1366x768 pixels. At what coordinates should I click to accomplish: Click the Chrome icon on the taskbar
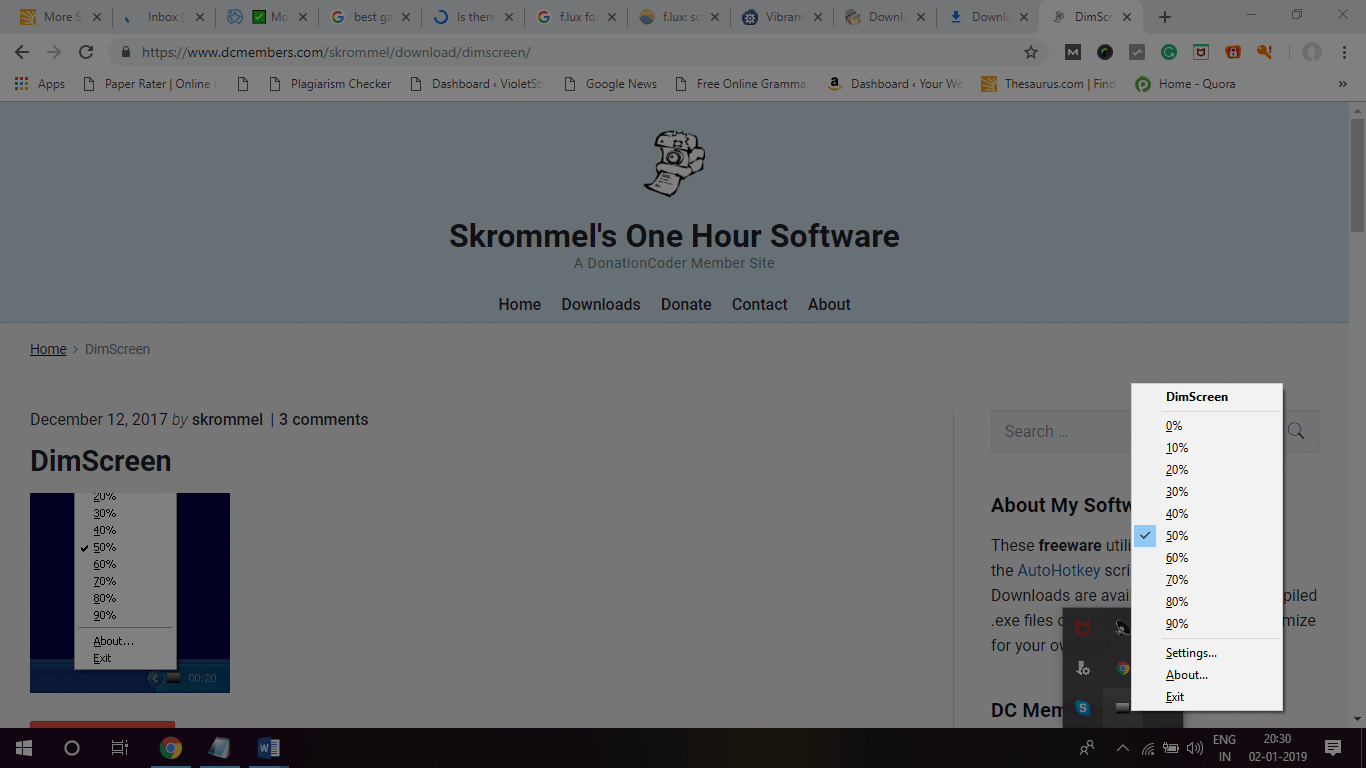click(x=171, y=748)
